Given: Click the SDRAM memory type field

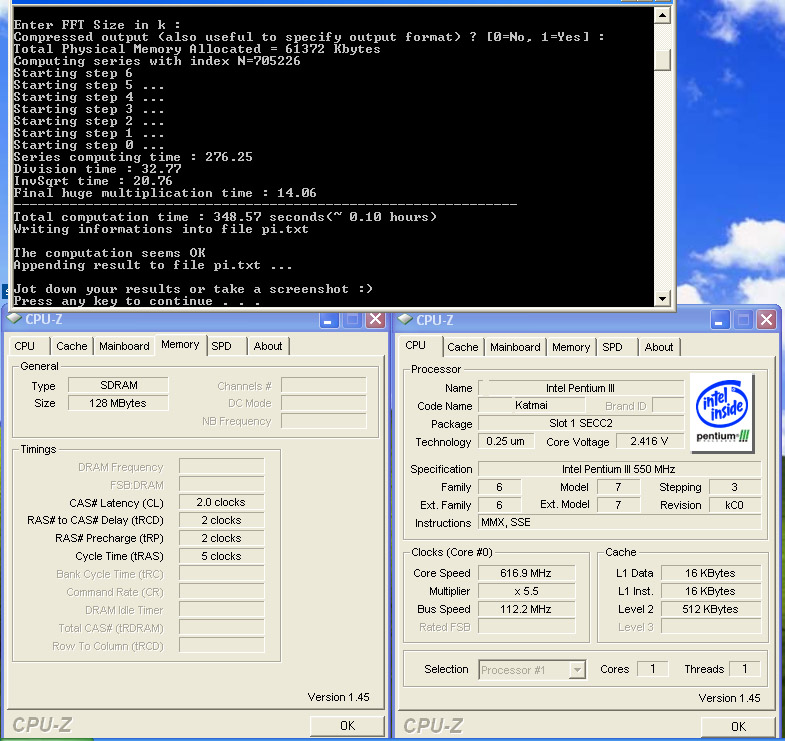Looking at the screenshot, I should coord(118,385).
